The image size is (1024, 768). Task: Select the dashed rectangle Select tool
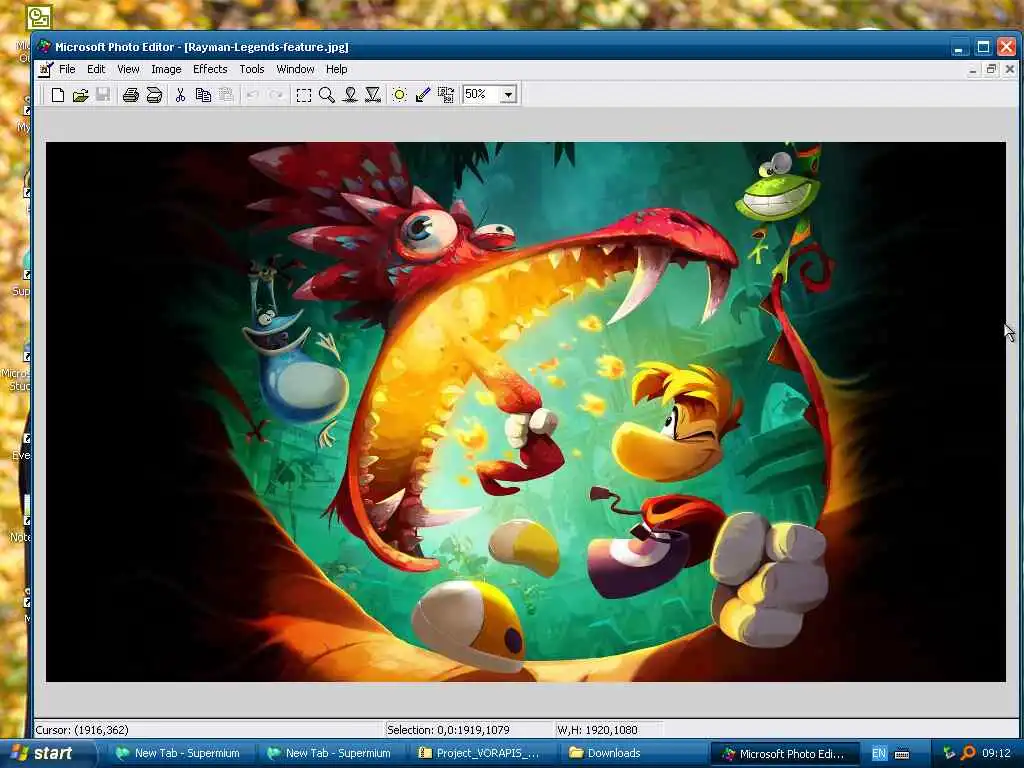tap(304, 95)
